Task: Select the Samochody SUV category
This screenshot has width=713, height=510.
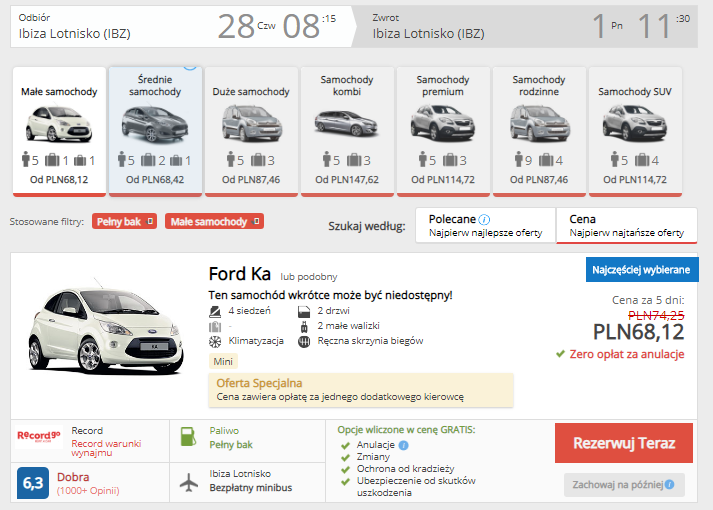Action: [x=635, y=132]
